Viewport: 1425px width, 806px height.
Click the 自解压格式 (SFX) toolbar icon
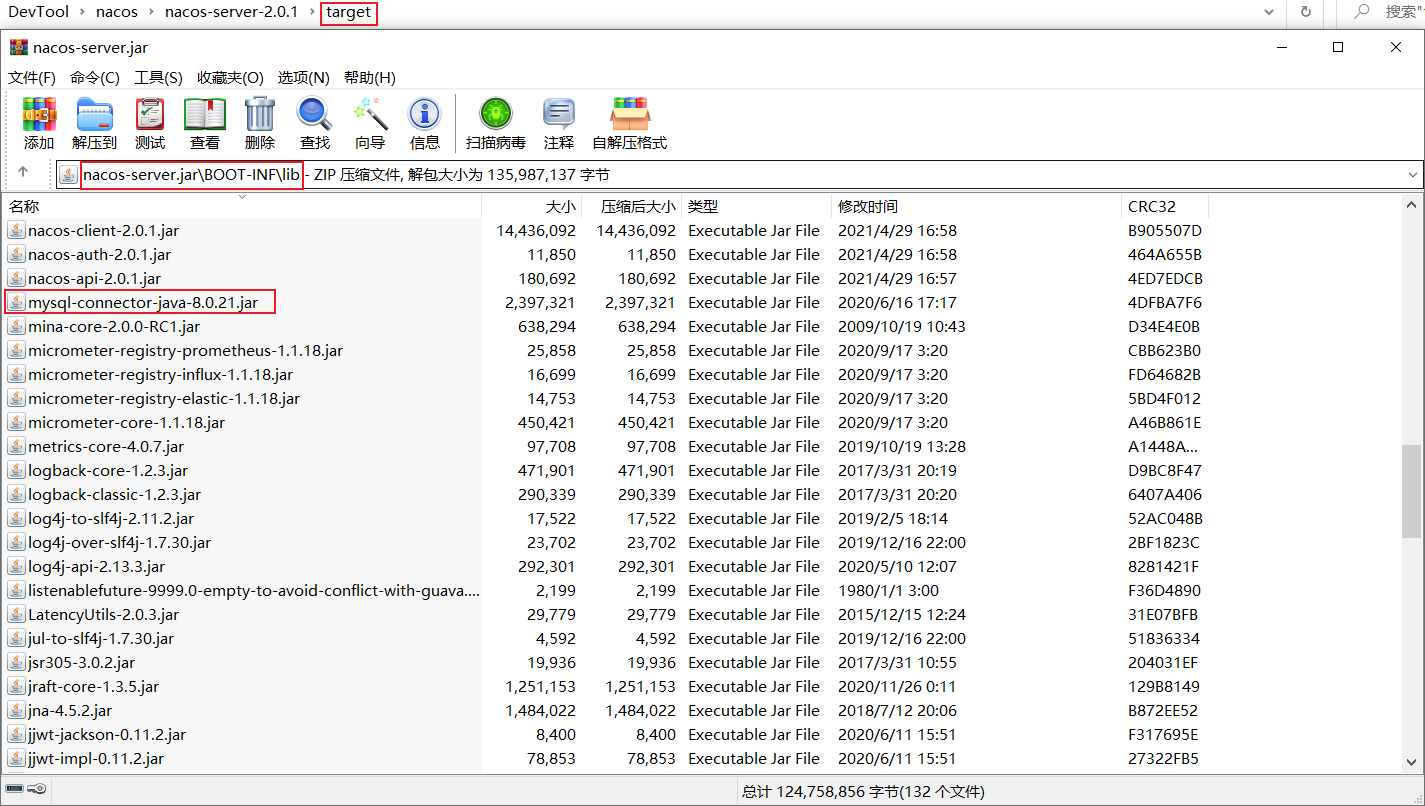(630, 114)
